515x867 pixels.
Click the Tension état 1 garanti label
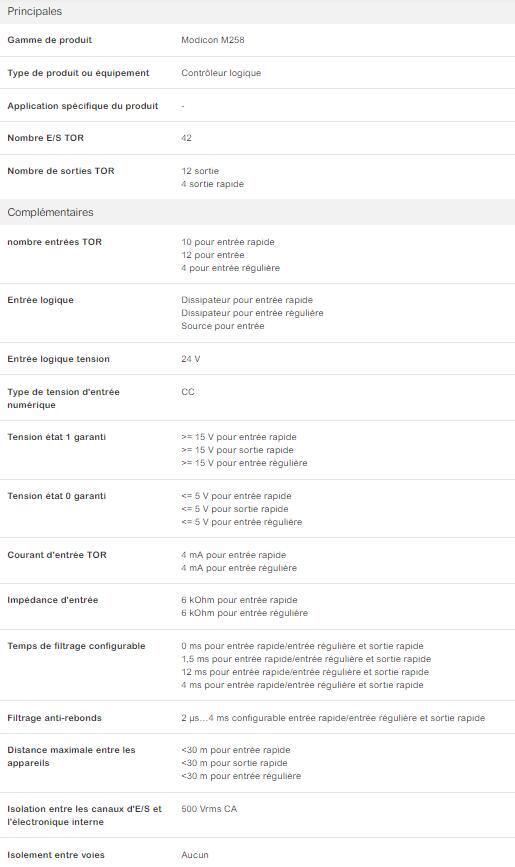coord(56,437)
